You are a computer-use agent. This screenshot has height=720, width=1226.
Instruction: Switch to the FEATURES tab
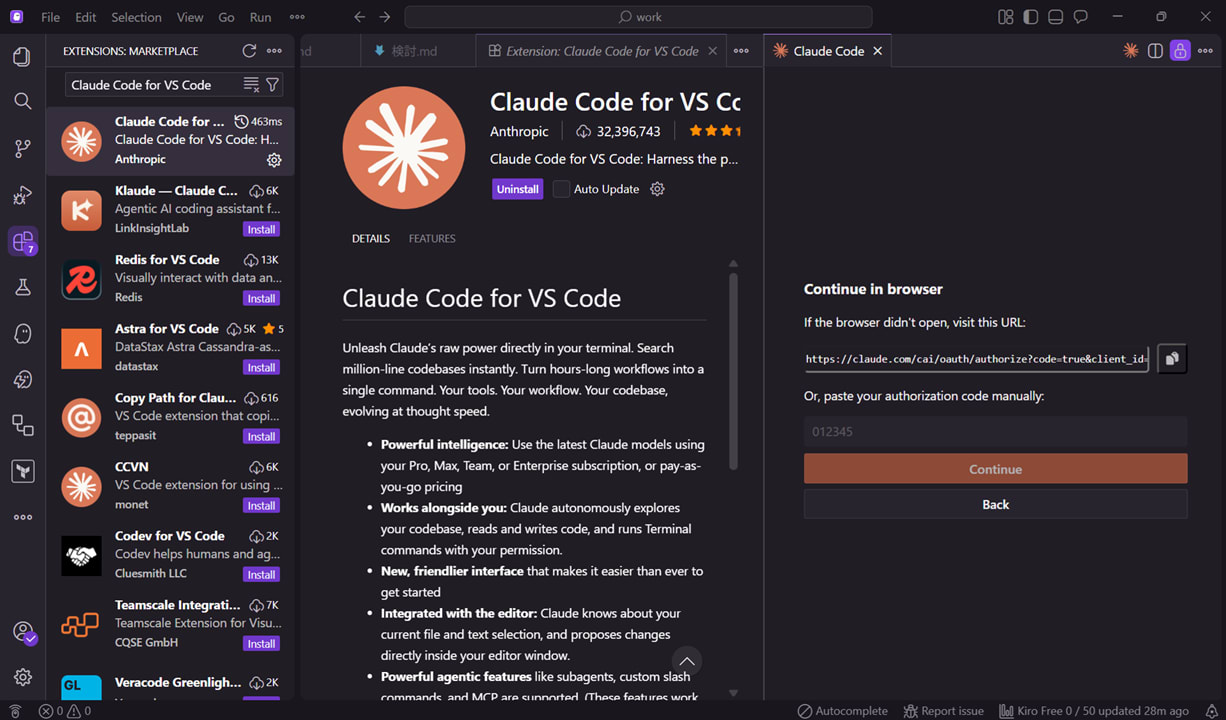click(x=432, y=238)
